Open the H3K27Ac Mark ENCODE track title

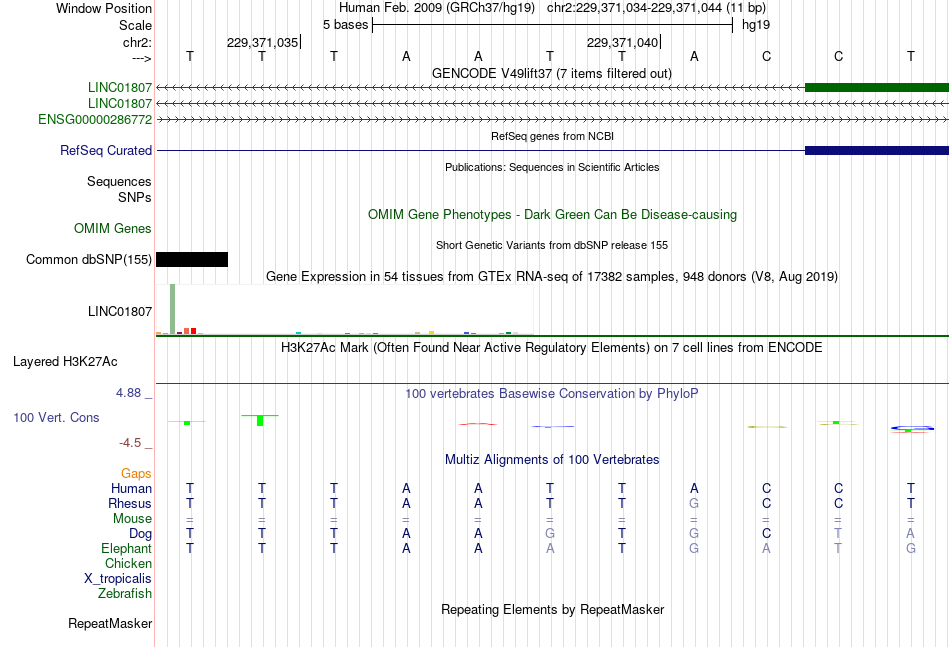552,348
